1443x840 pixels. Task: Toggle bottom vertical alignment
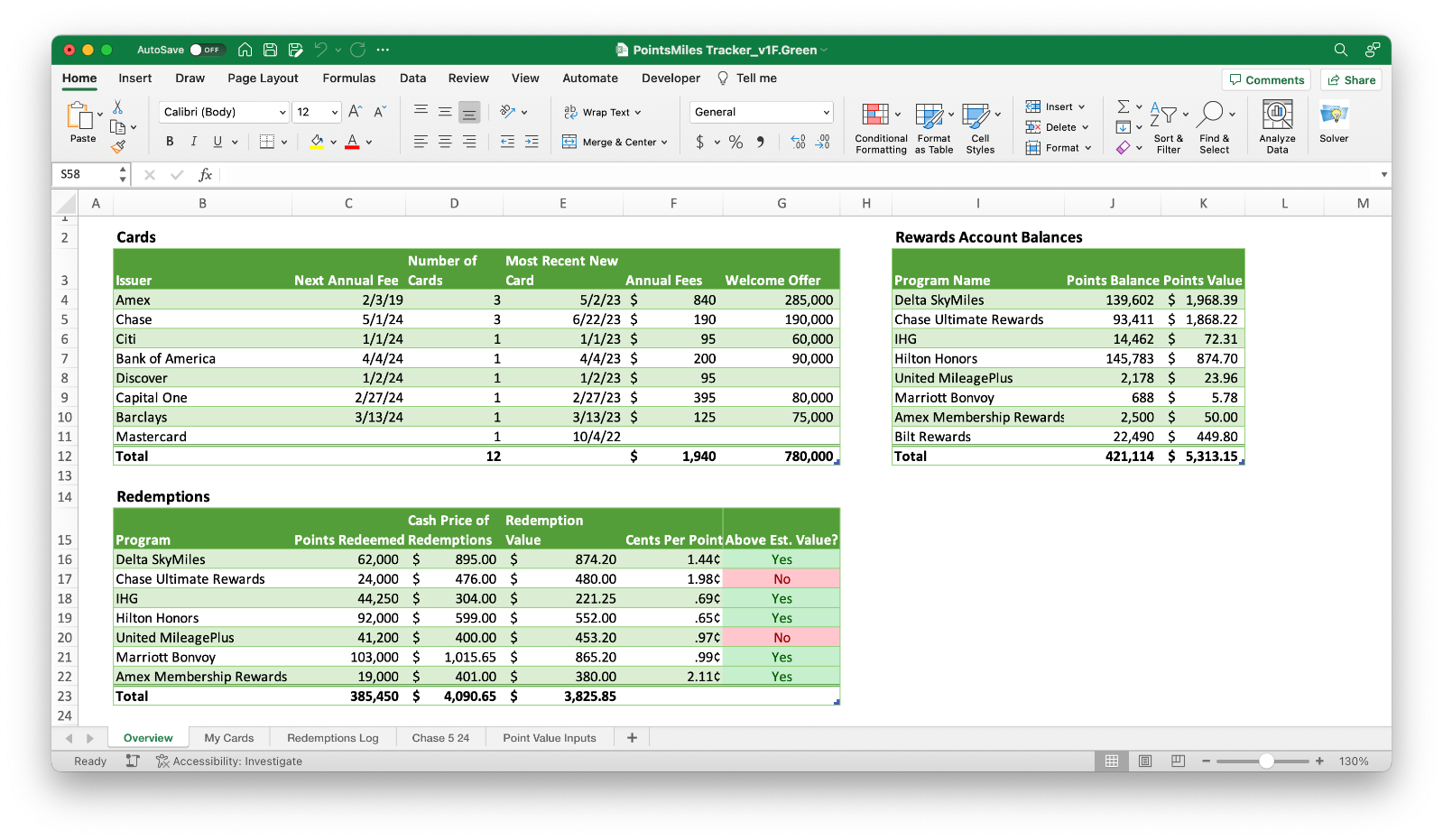pyautogui.click(x=469, y=112)
